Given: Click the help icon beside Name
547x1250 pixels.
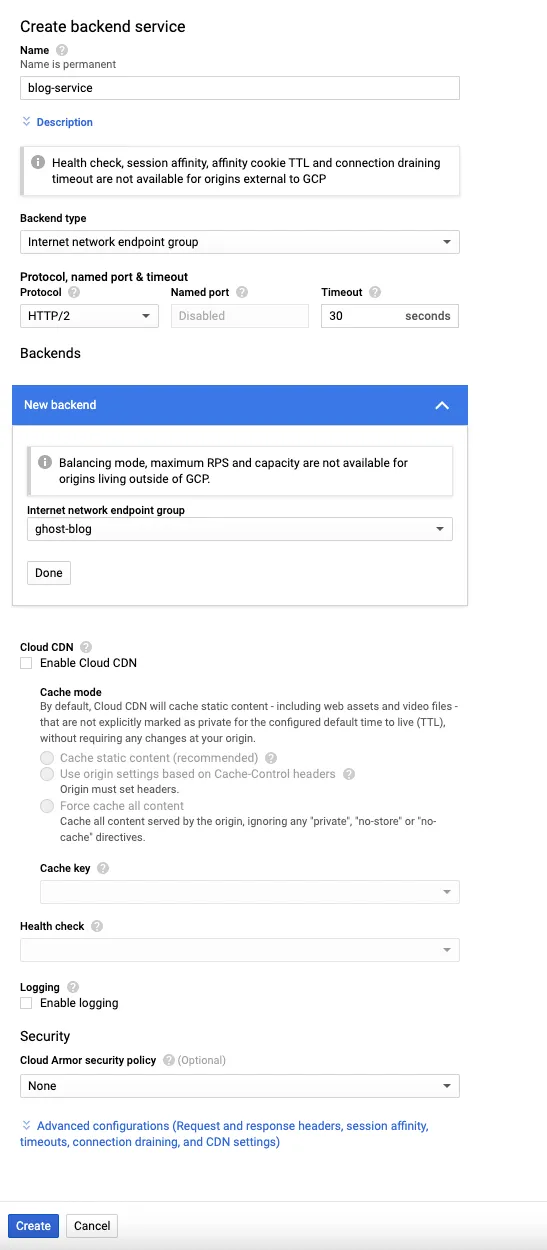Looking at the screenshot, I should pos(62,50).
